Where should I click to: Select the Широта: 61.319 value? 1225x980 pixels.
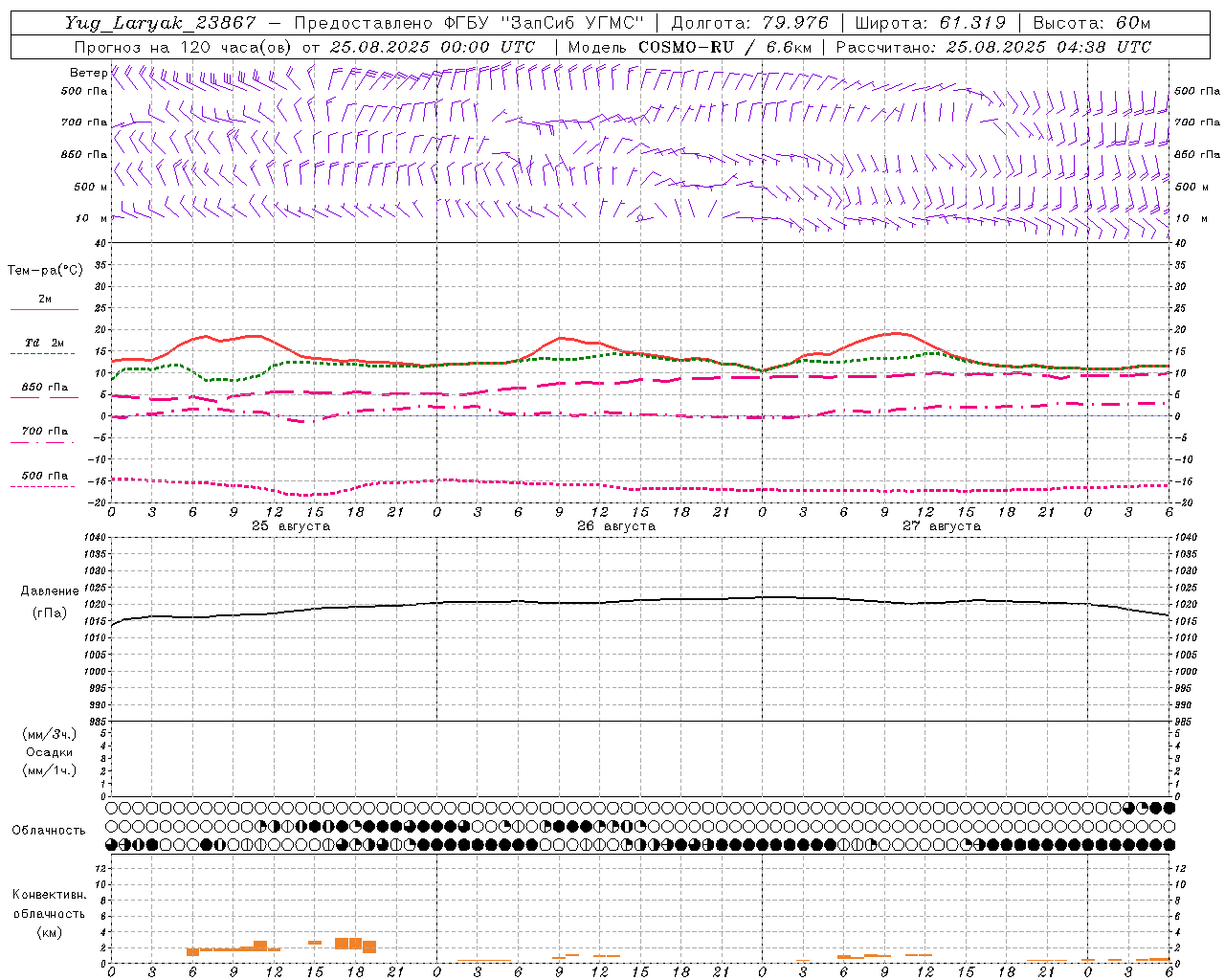tap(930, 24)
